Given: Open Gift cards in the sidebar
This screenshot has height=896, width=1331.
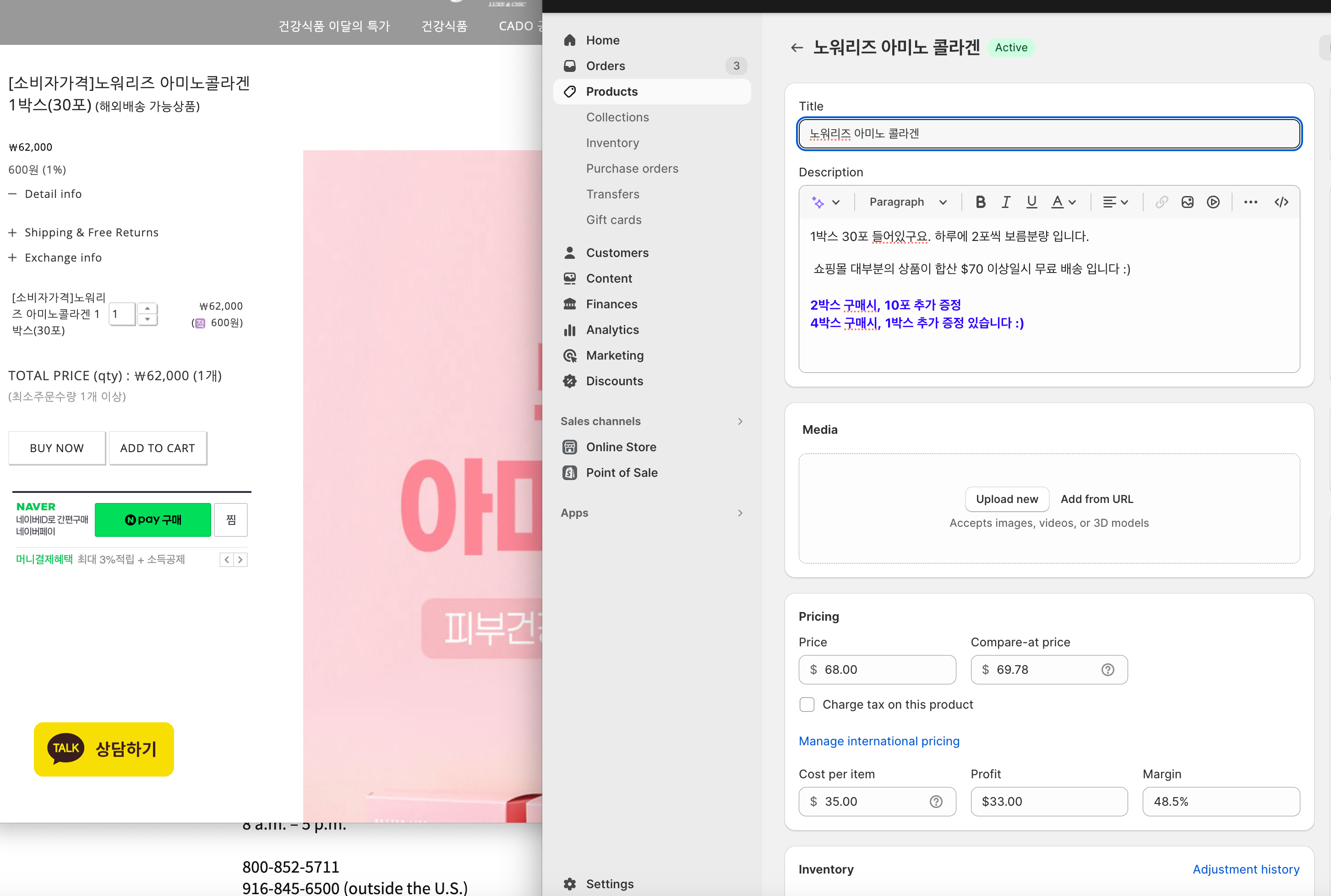Looking at the screenshot, I should click(x=614, y=220).
